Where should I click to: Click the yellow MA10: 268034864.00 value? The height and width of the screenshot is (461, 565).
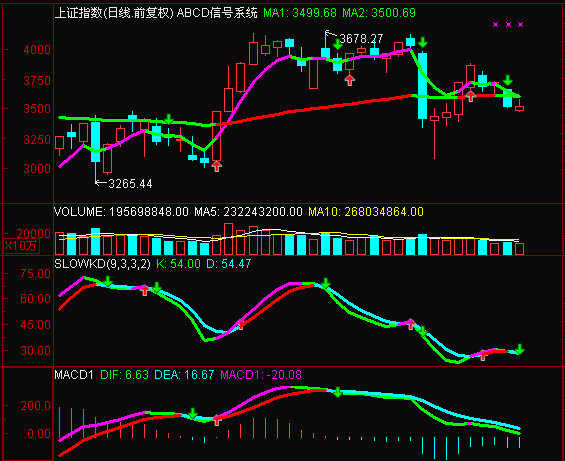pyautogui.click(x=366, y=212)
